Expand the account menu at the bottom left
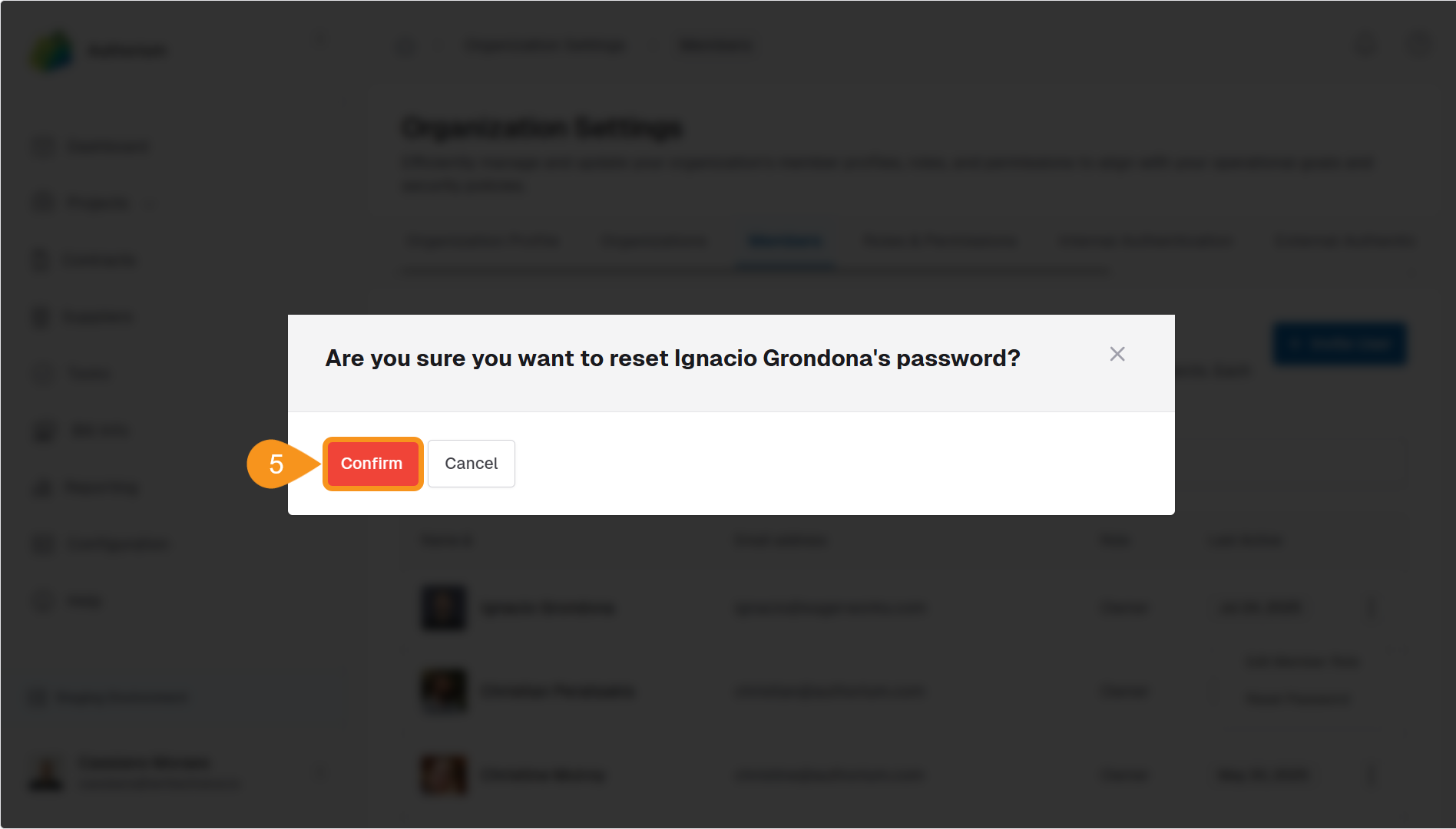Image resolution: width=1456 pixels, height=829 pixels. click(320, 772)
